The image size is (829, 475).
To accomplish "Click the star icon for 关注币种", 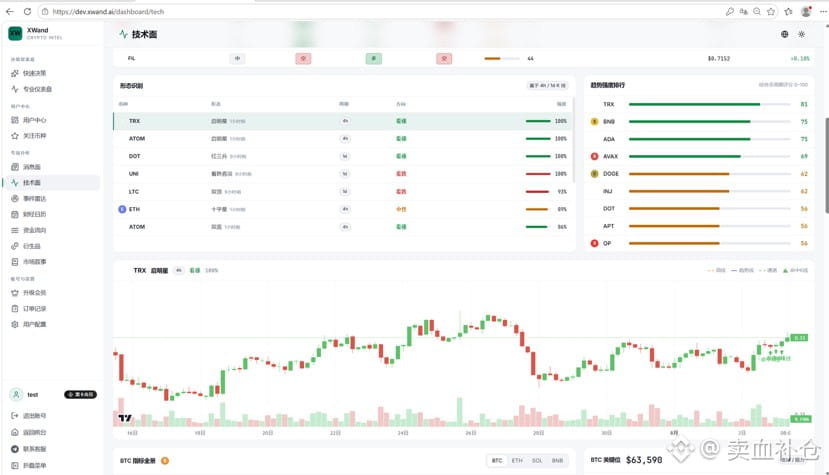I will pos(15,136).
